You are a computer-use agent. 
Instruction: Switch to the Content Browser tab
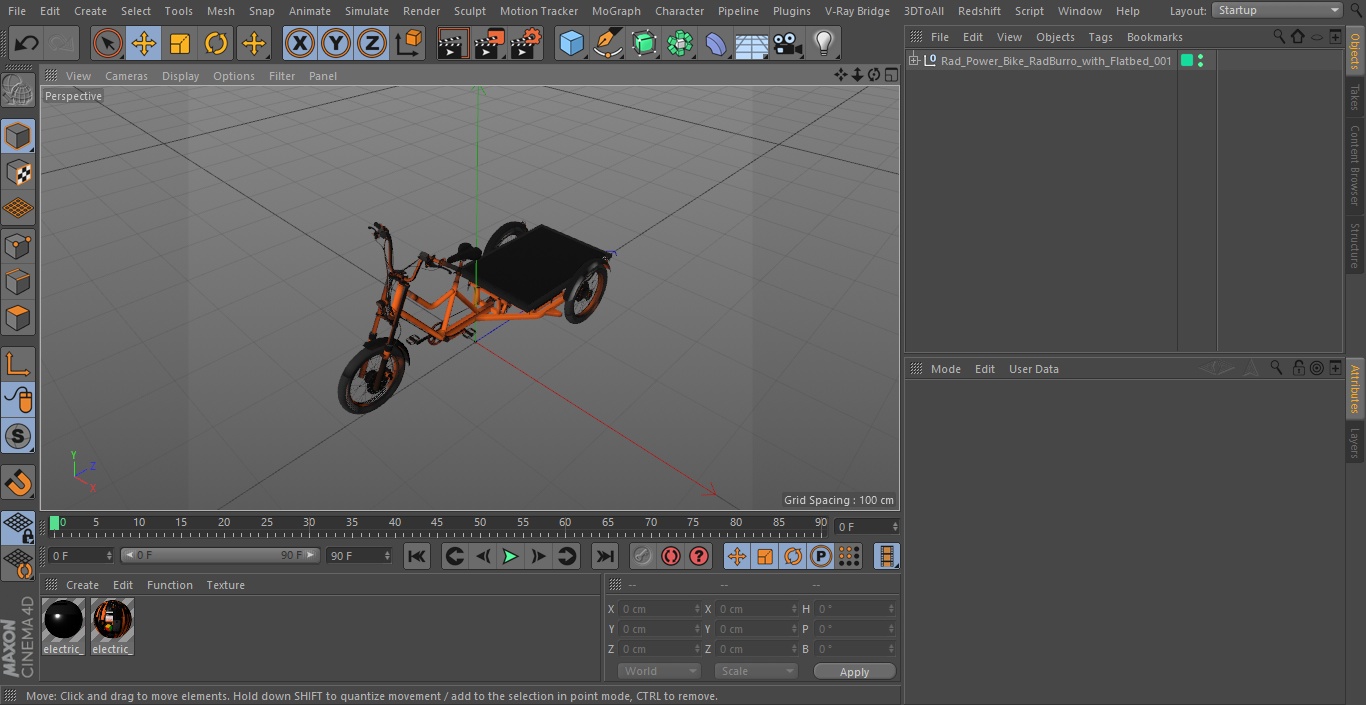(x=1355, y=165)
